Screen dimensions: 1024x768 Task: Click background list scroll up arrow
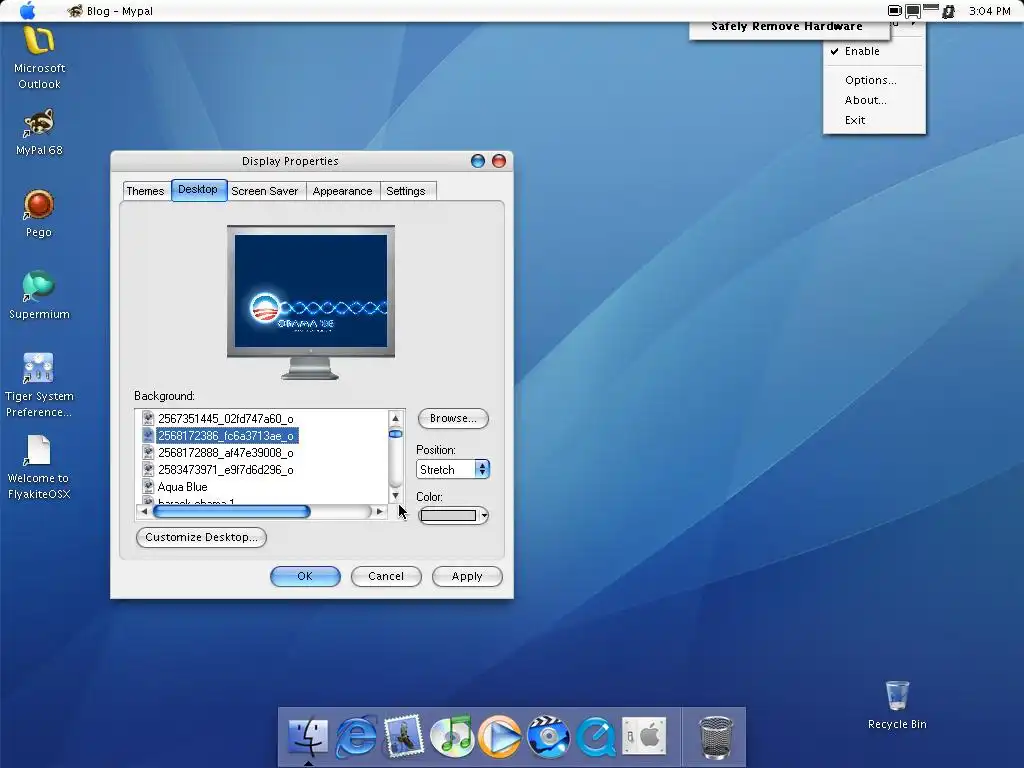tap(395, 418)
